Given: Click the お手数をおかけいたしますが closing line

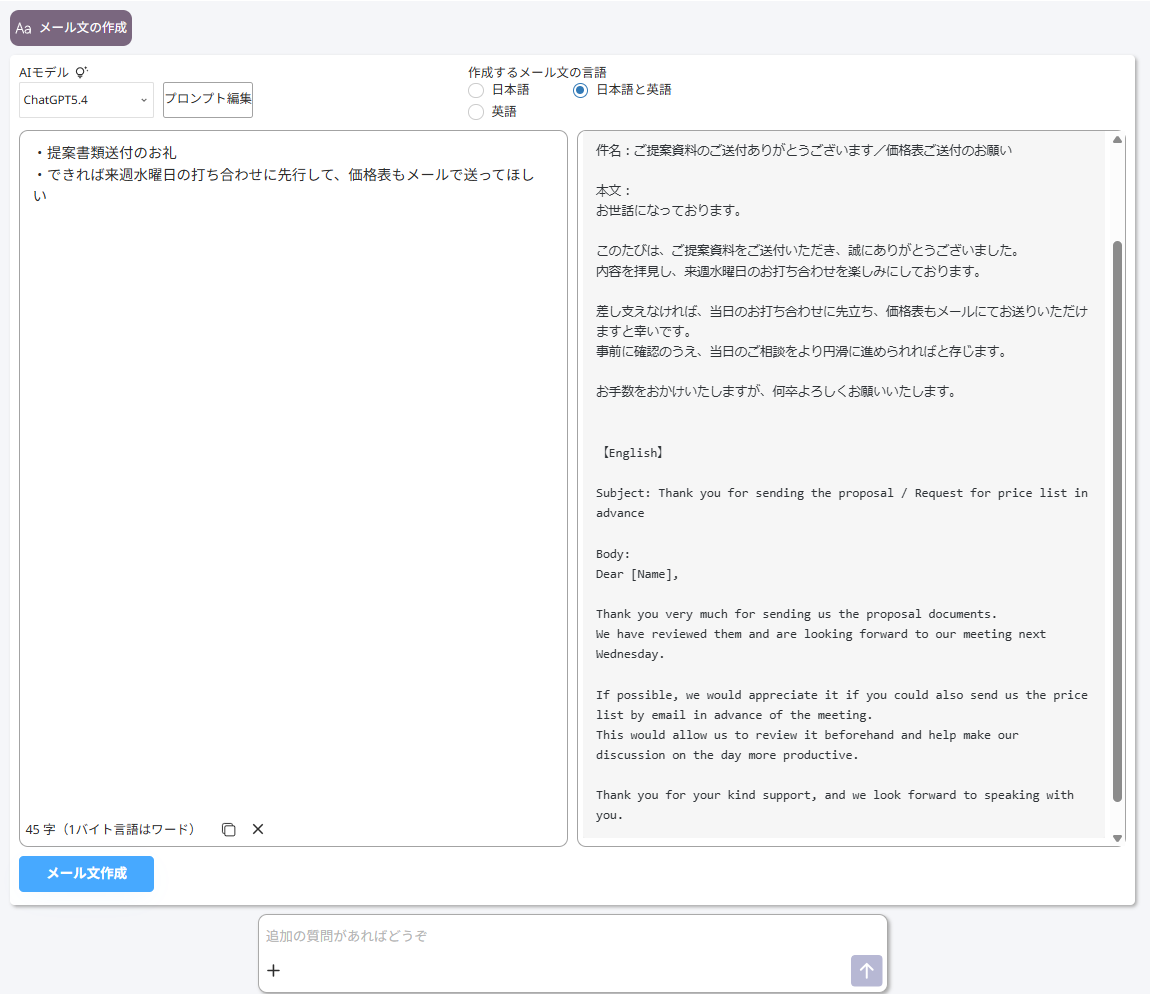Looking at the screenshot, I should pos(777,392).
